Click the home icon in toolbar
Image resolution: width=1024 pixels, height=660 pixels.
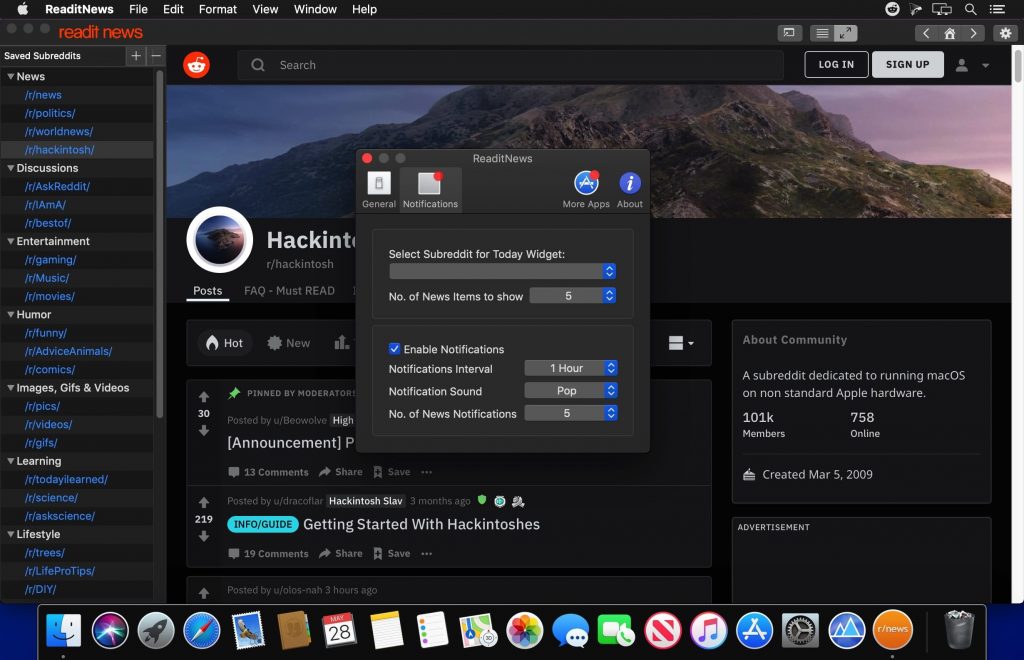pyautogui.click(x=950, y=33)
